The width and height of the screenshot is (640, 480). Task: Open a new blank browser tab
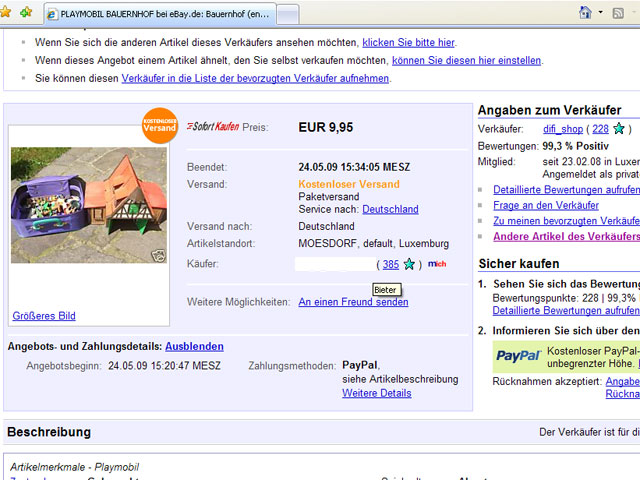point(286,14)
